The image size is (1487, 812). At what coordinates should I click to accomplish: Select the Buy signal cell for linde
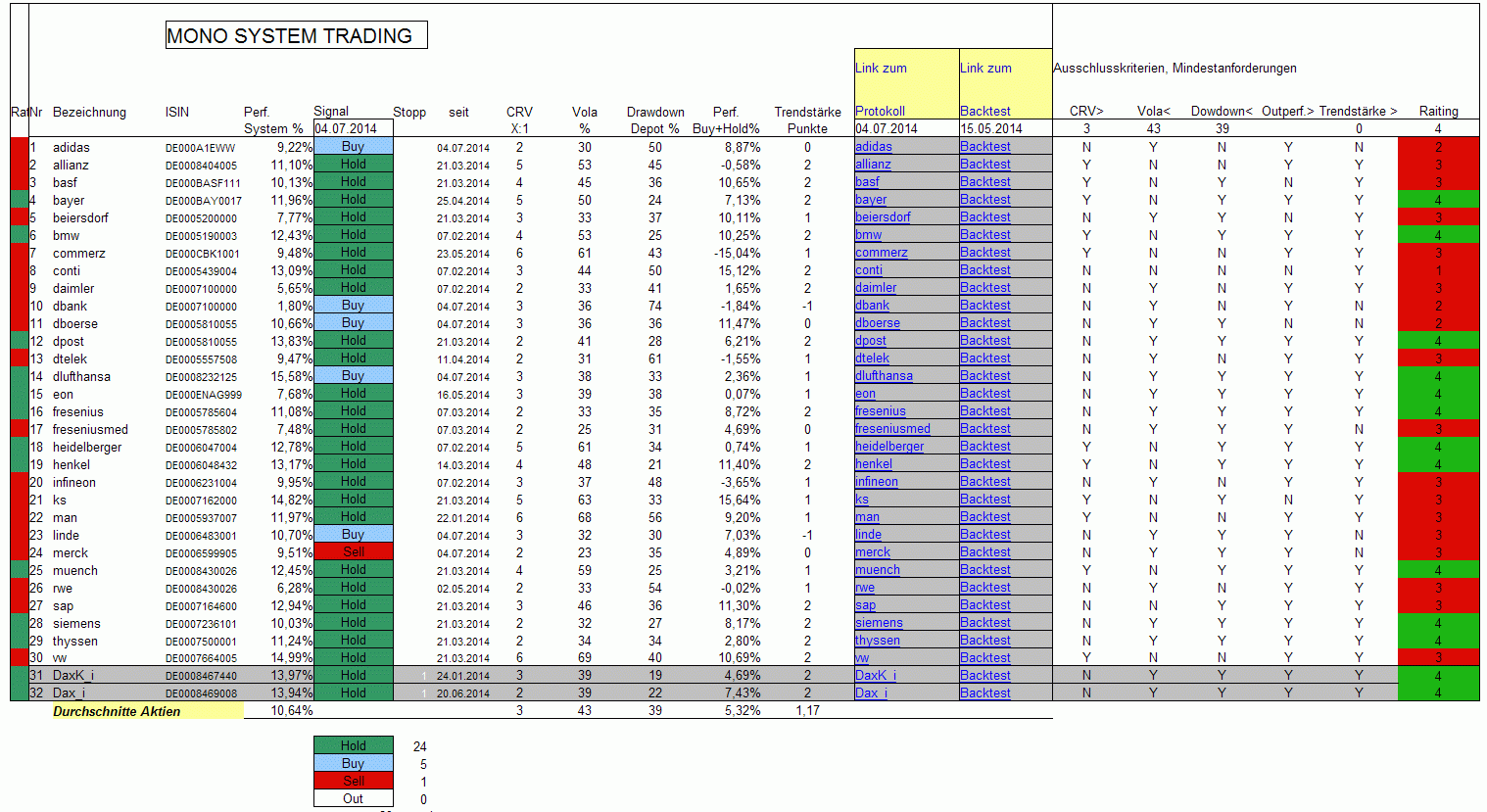pyautogui.click(x=354, y=535)
